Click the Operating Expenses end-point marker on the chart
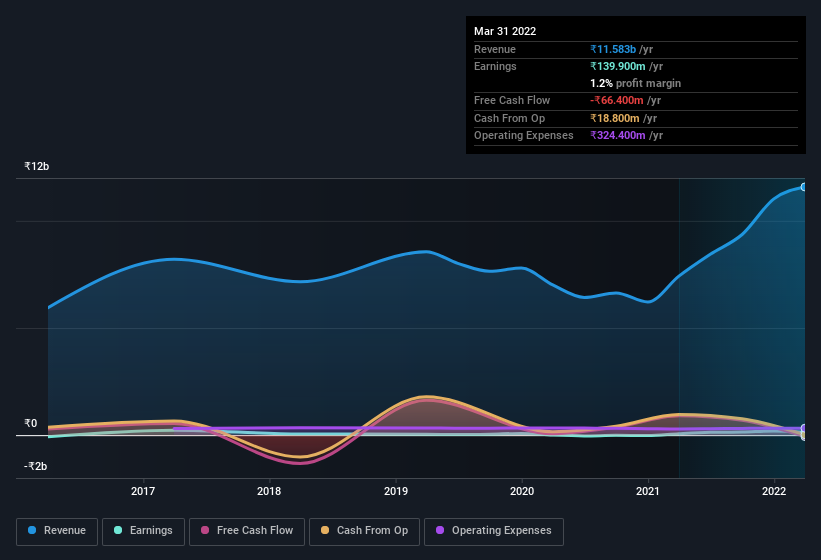Viewport: 821px width, 560px height. 804,429
